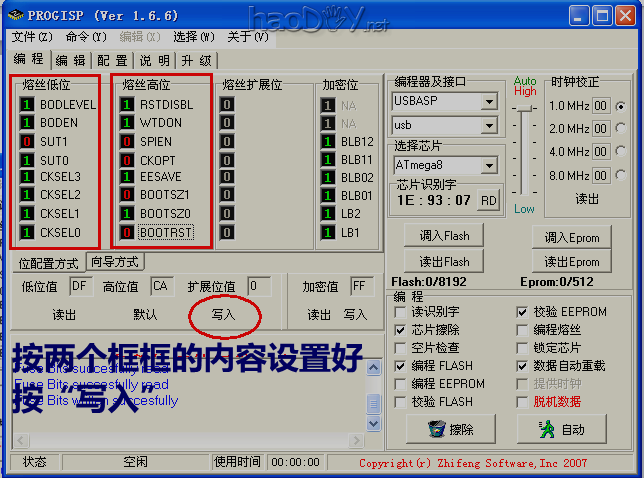Enable the 读识别字 checkbox
The height and width of the screenshot is (478, 644).
tap(401, 312)
